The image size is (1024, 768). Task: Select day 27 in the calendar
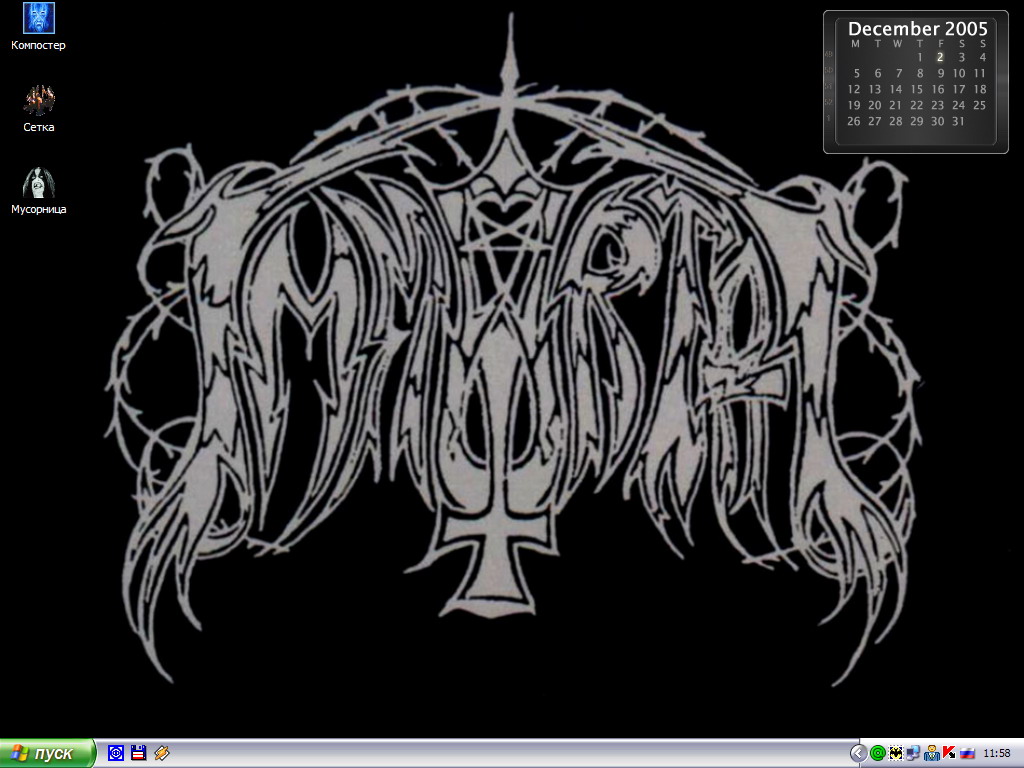click(x=875, y=121)
